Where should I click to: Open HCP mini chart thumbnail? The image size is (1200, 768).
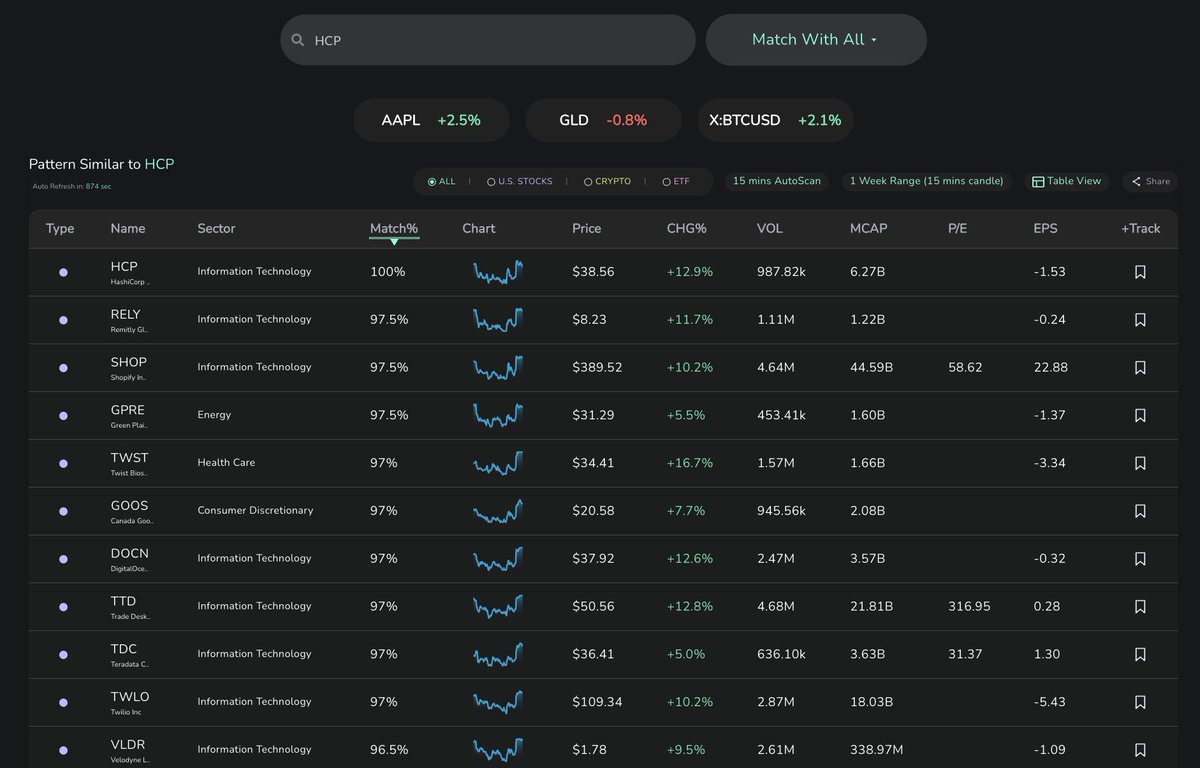tap(498, 272)
